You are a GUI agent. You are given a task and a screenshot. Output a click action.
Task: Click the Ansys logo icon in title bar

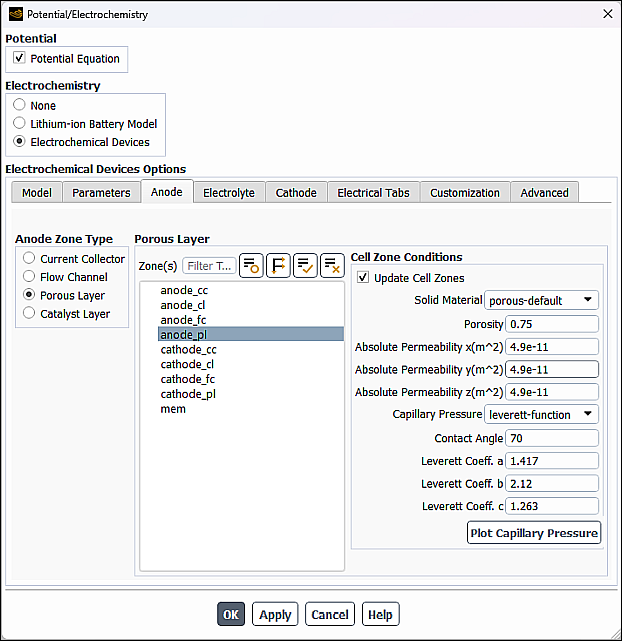coord(16,14)
